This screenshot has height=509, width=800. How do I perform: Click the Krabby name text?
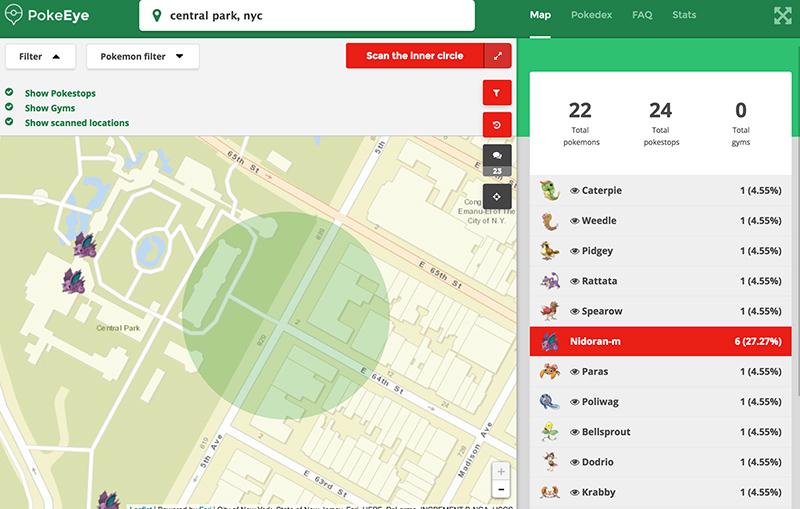598,492
